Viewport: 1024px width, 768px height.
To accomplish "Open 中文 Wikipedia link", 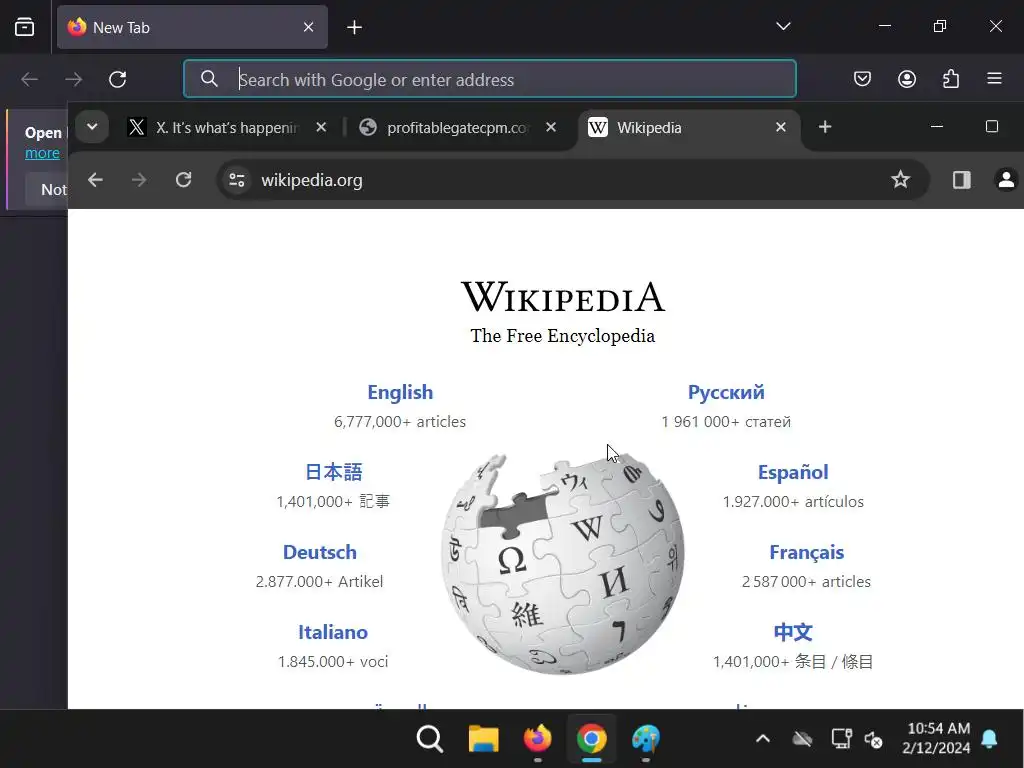I will pos(793,632).
